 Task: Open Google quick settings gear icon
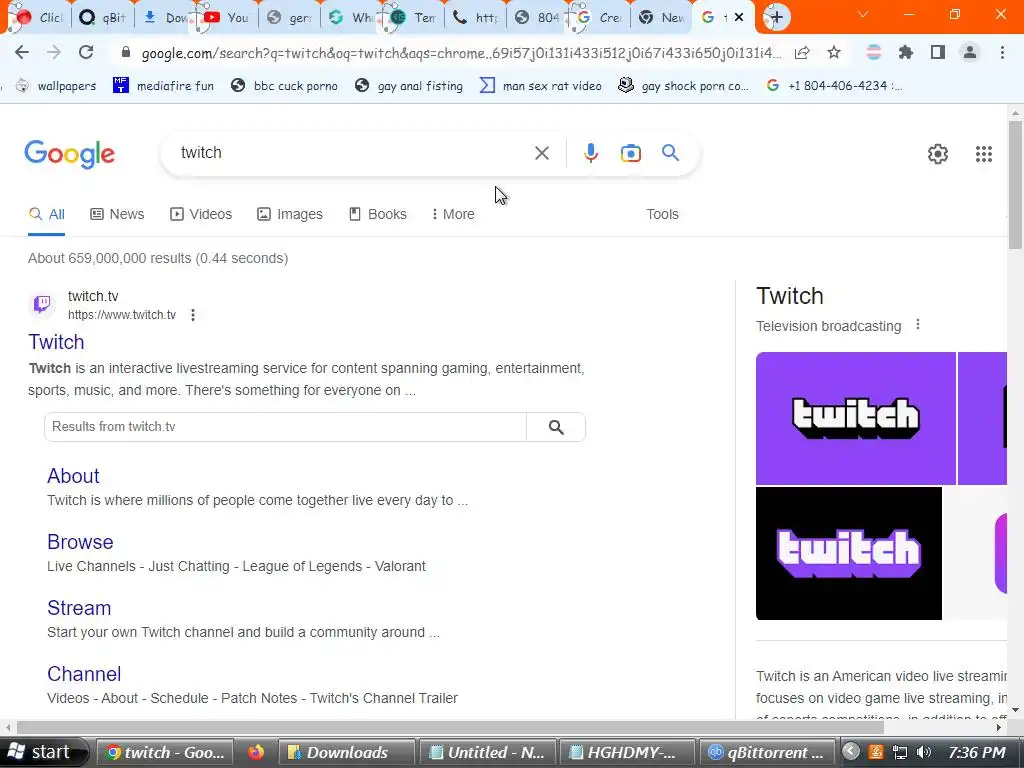point(938,154)
